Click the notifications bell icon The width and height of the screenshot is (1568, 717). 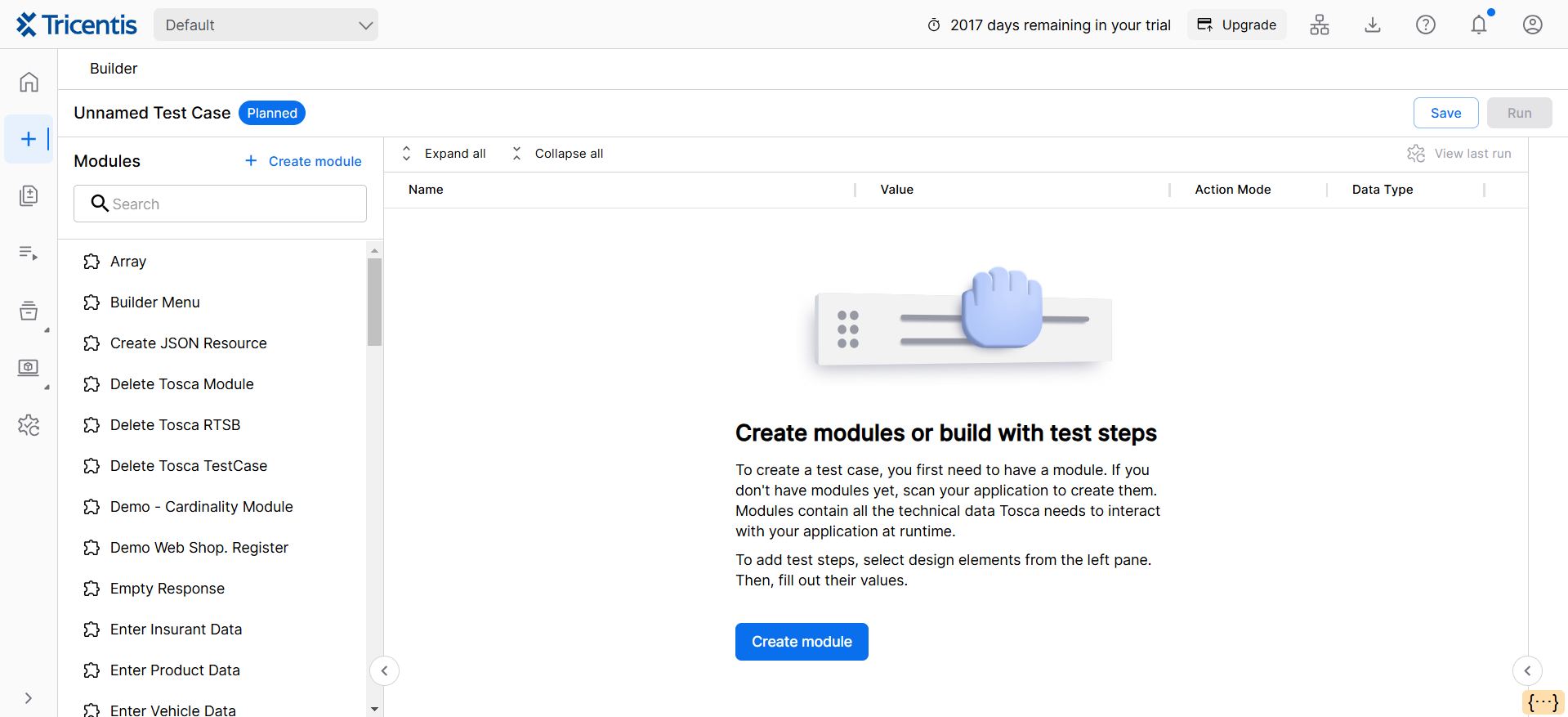[x=1478, y=25]
